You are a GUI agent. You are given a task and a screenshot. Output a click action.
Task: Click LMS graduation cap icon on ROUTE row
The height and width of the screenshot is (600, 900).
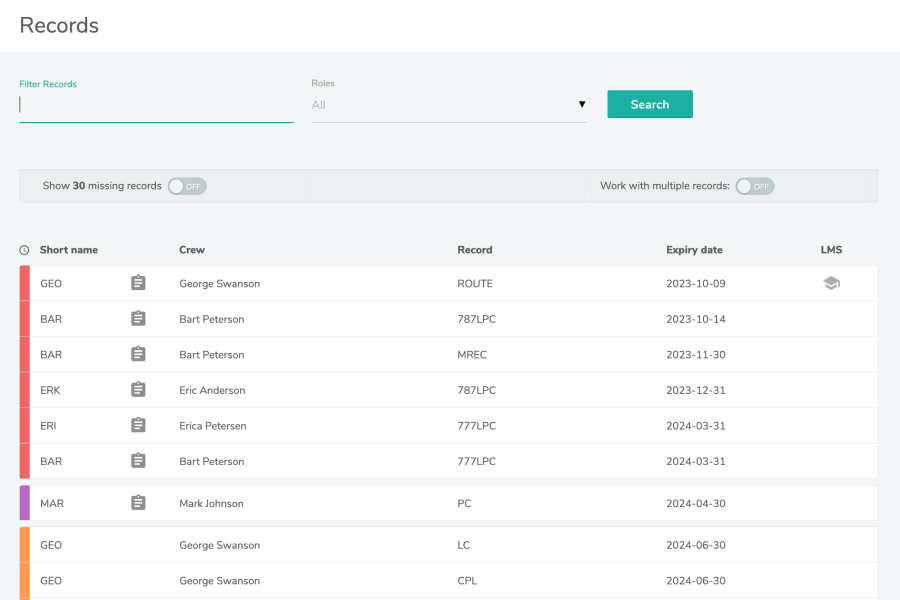830,283
